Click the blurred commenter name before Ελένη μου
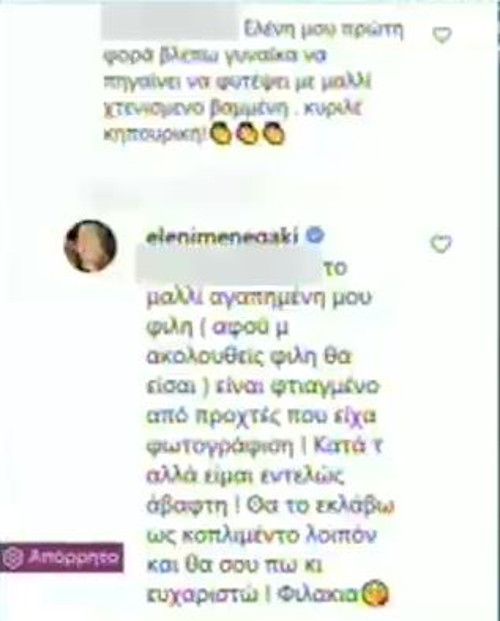This screenshot has height=621, width=500. [x=169, y=25]
